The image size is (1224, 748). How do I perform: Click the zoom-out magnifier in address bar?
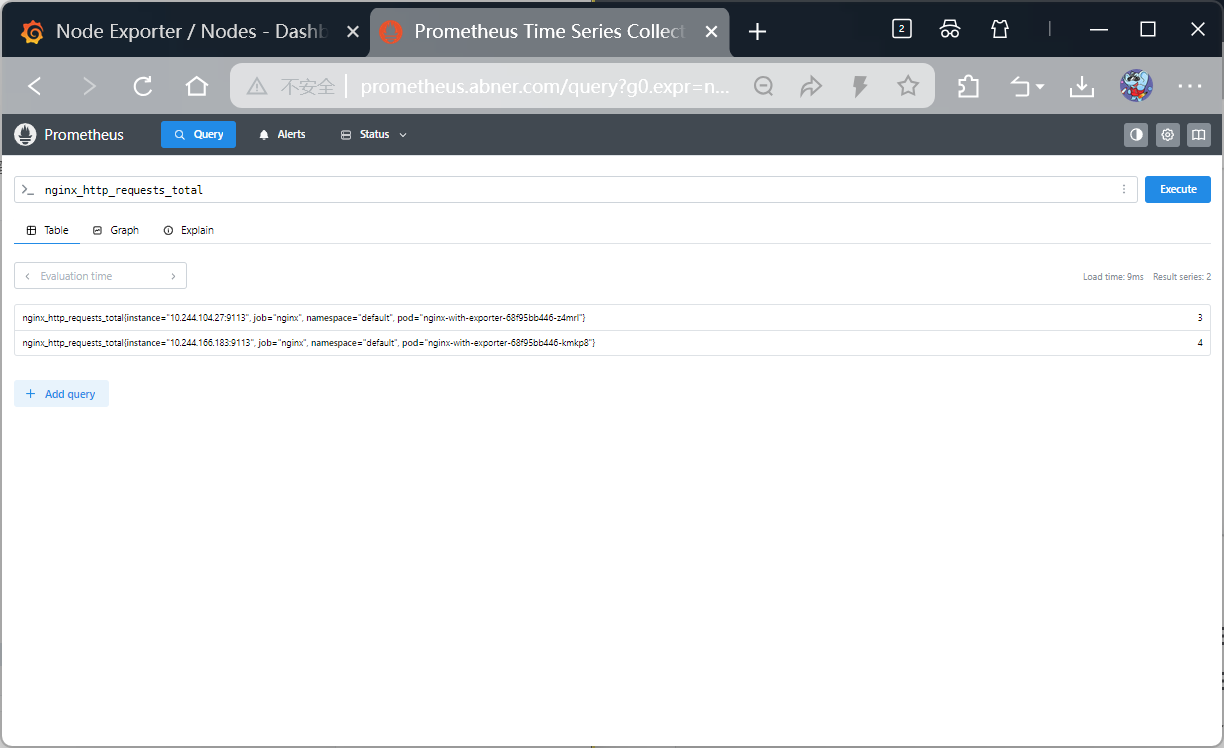point(763,87)
